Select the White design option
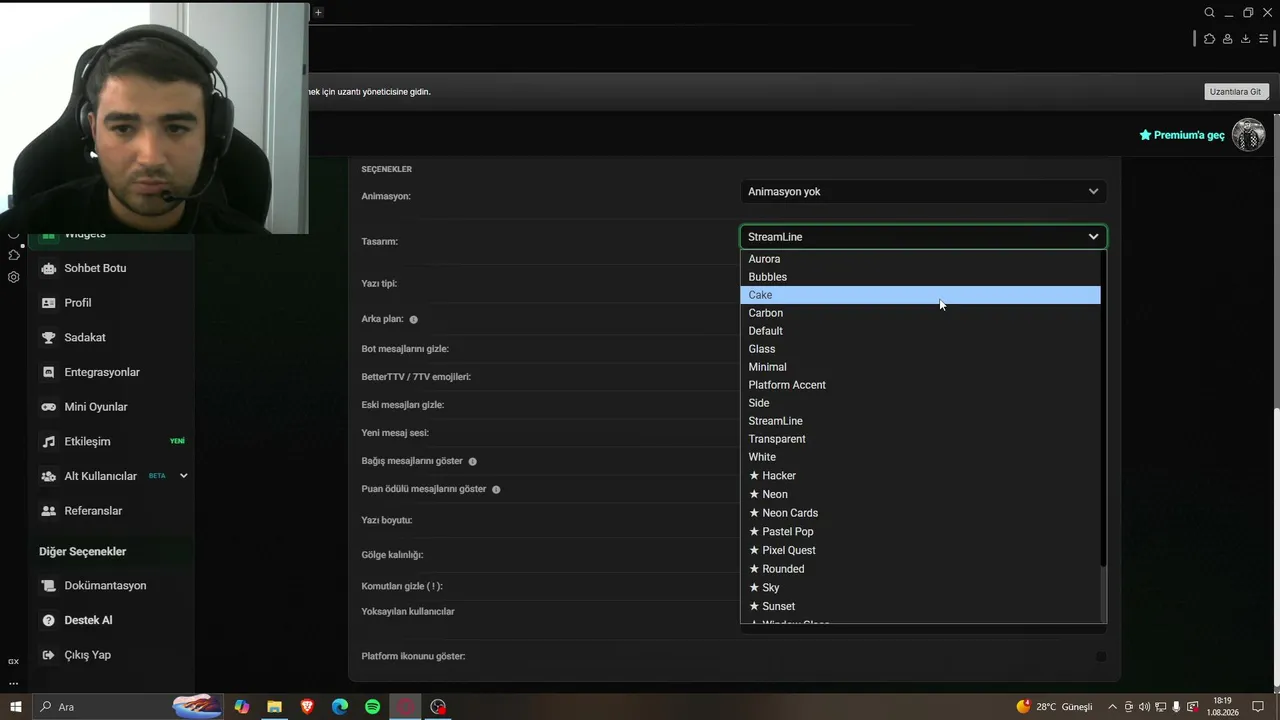This screenshot has width=1280, height=720. (920, 457)
